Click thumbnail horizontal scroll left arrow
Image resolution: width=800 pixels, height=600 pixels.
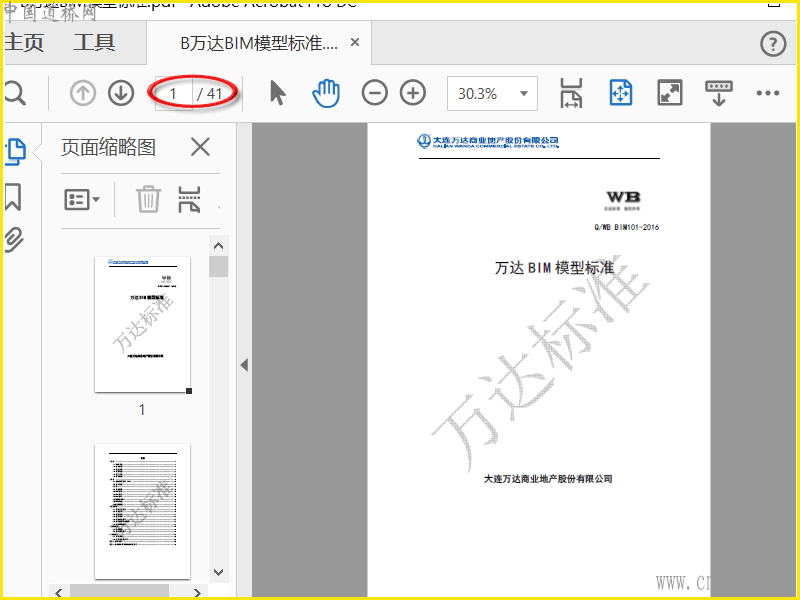coord(59,592)
